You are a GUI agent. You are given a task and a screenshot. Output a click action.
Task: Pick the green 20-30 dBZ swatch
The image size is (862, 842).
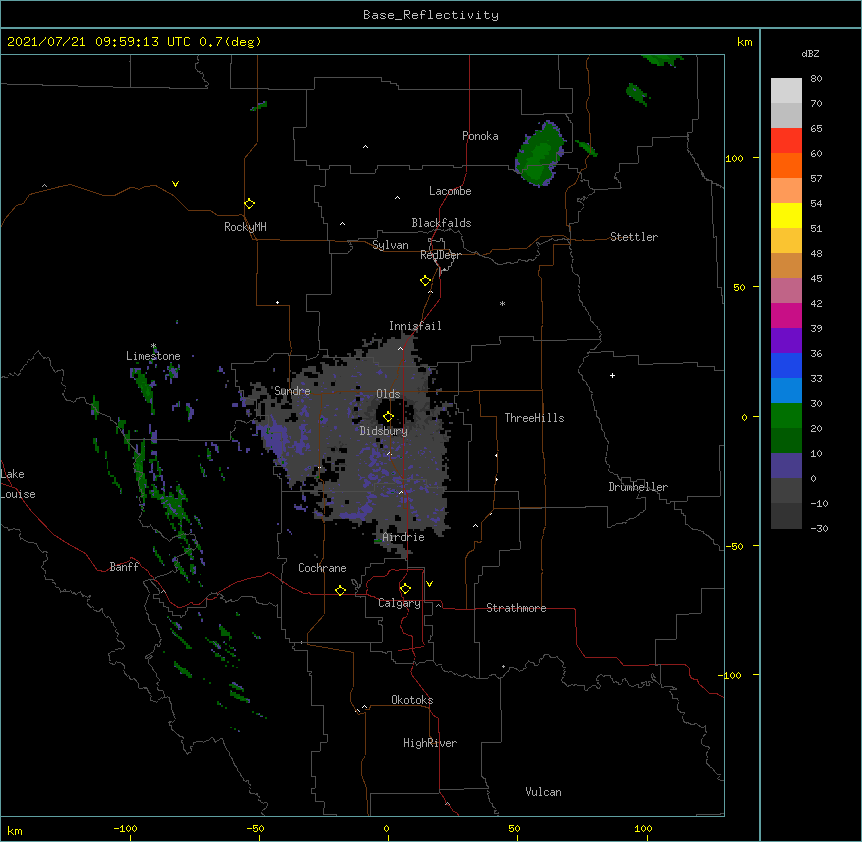[786, 416]
